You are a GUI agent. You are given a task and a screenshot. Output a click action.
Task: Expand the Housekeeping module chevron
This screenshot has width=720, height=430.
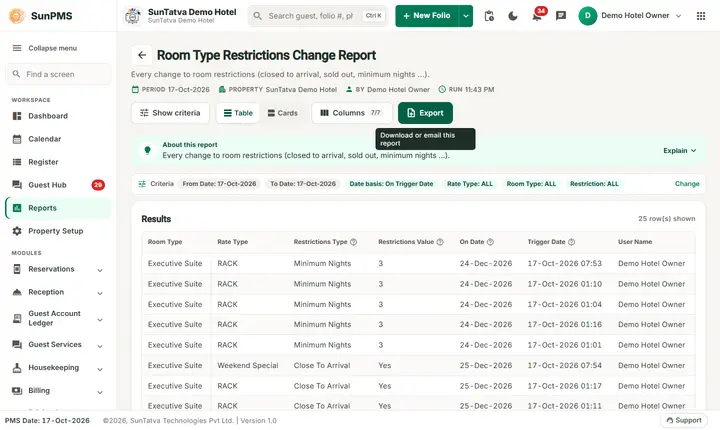tap(100, 369)
